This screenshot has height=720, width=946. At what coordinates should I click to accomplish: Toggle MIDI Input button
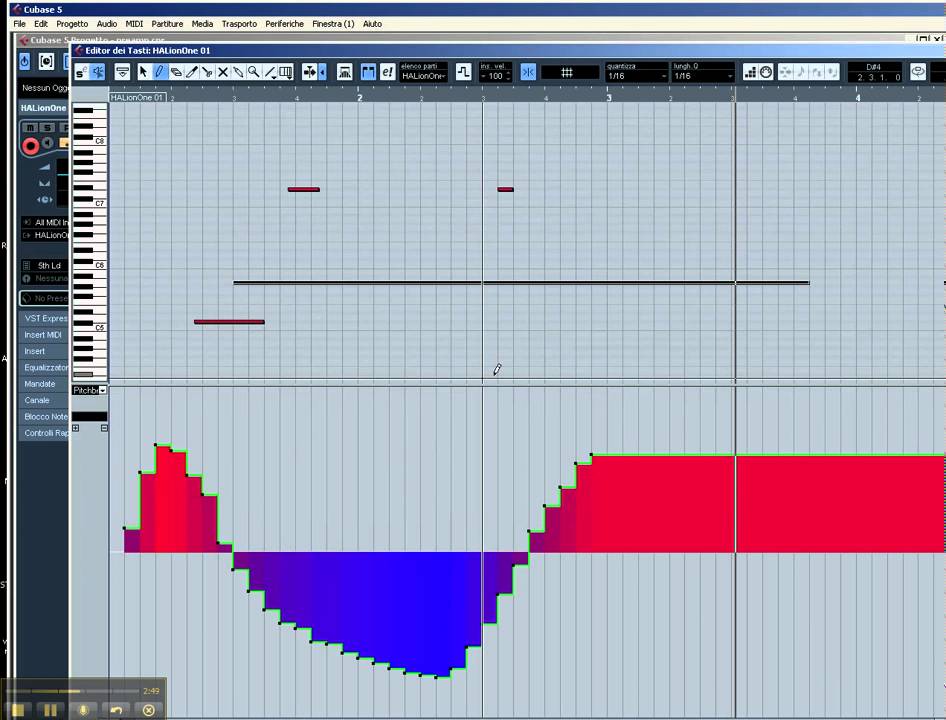click(x=766, y=72)
